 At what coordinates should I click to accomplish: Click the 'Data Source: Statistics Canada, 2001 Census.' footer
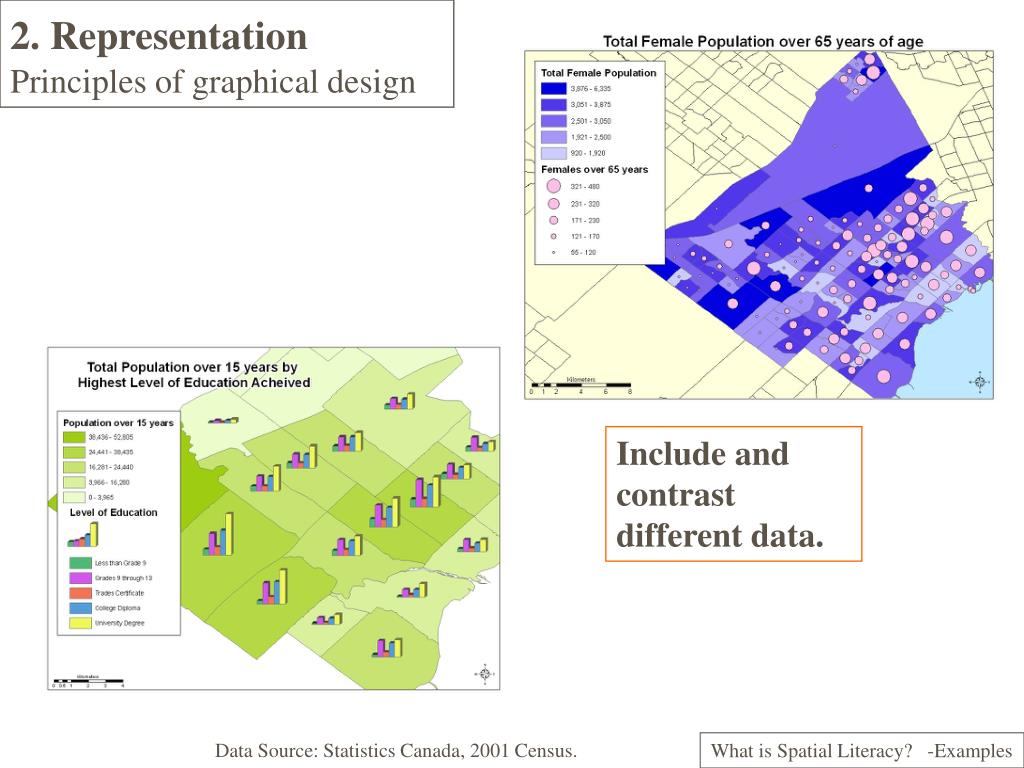(396, 750)
